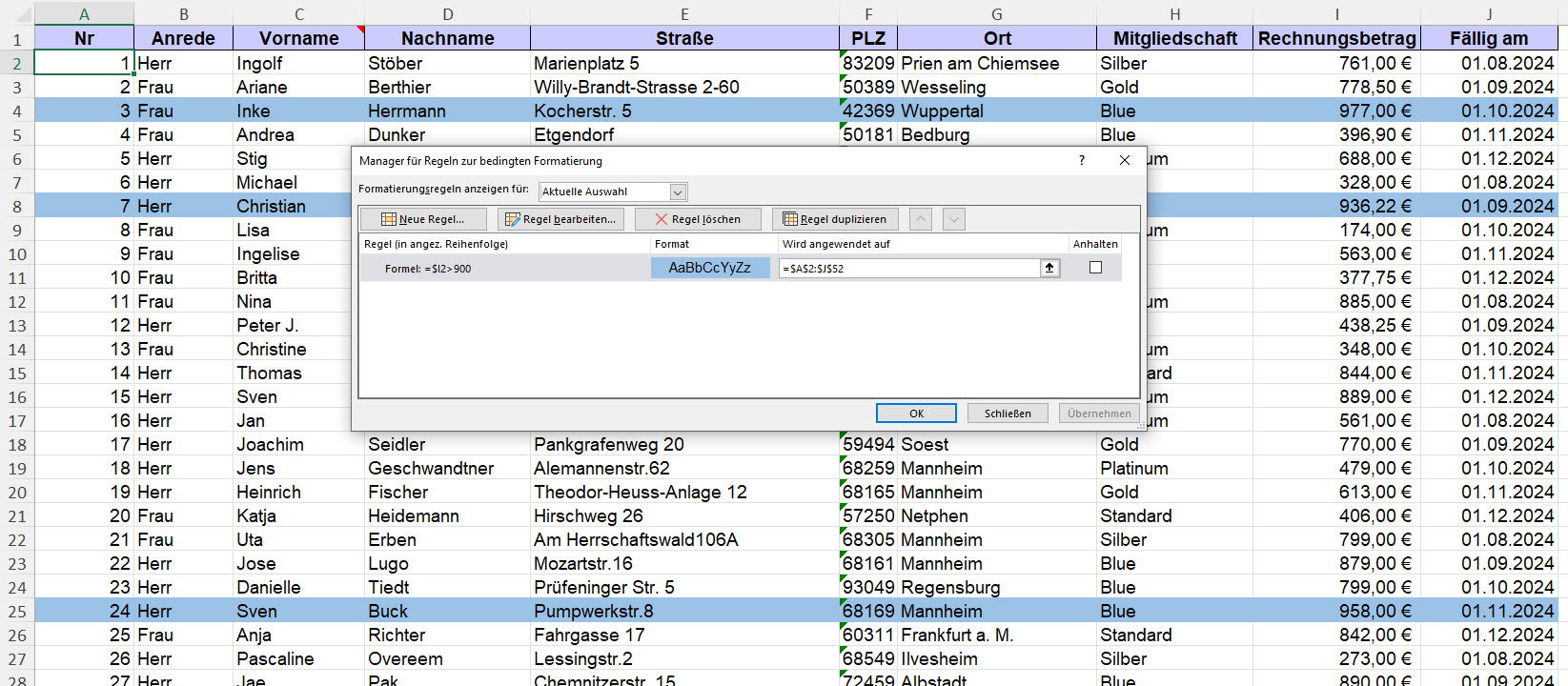Image resolution: width=1568 pixels, height=686 pixels.
Task: Click the Heidemann cell
Action: pyautogui.click(x=448, y=515)
